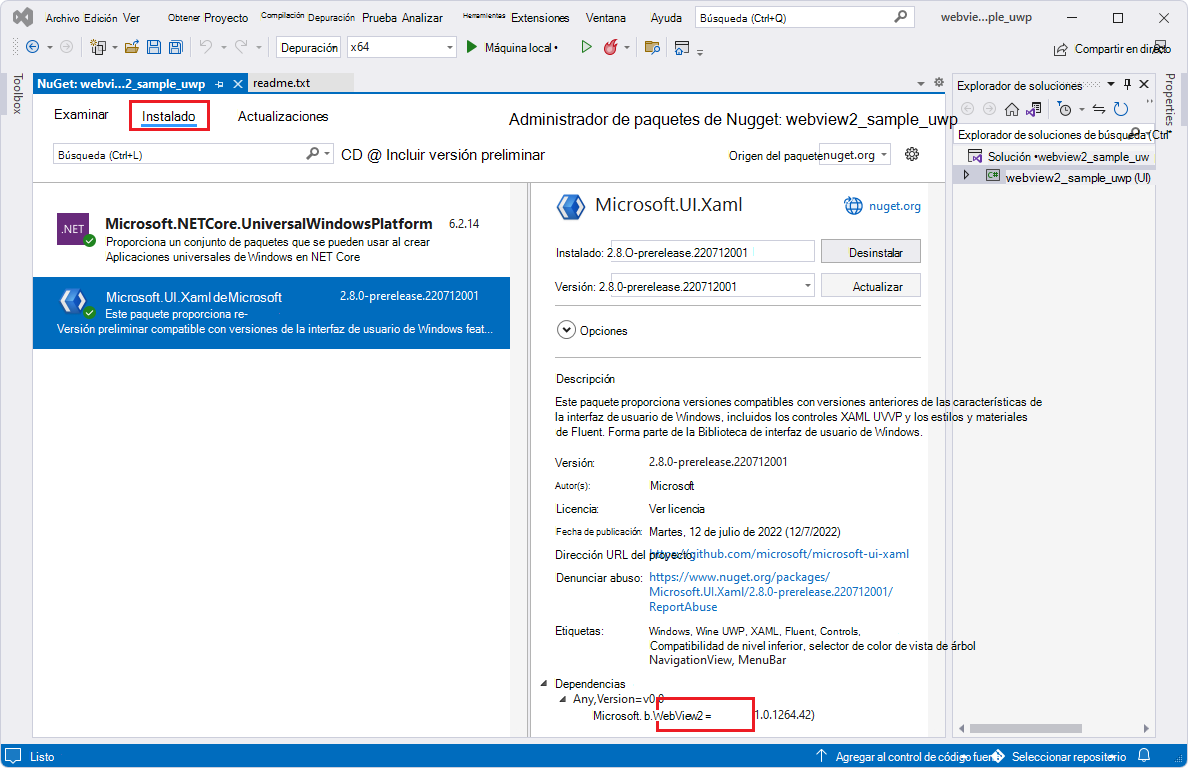The image size is (1188, 768).
Task: Open the new project toolbar icon
Action: point(99,46)
